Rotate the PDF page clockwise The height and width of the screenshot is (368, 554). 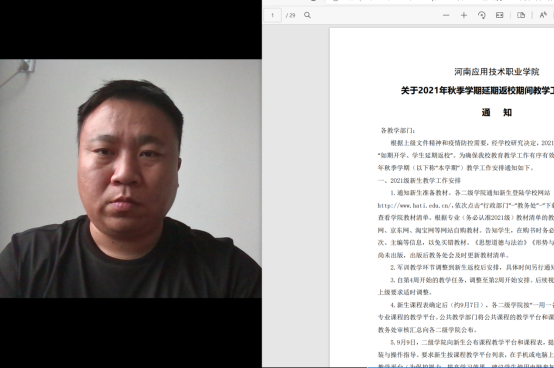[482, 15]
